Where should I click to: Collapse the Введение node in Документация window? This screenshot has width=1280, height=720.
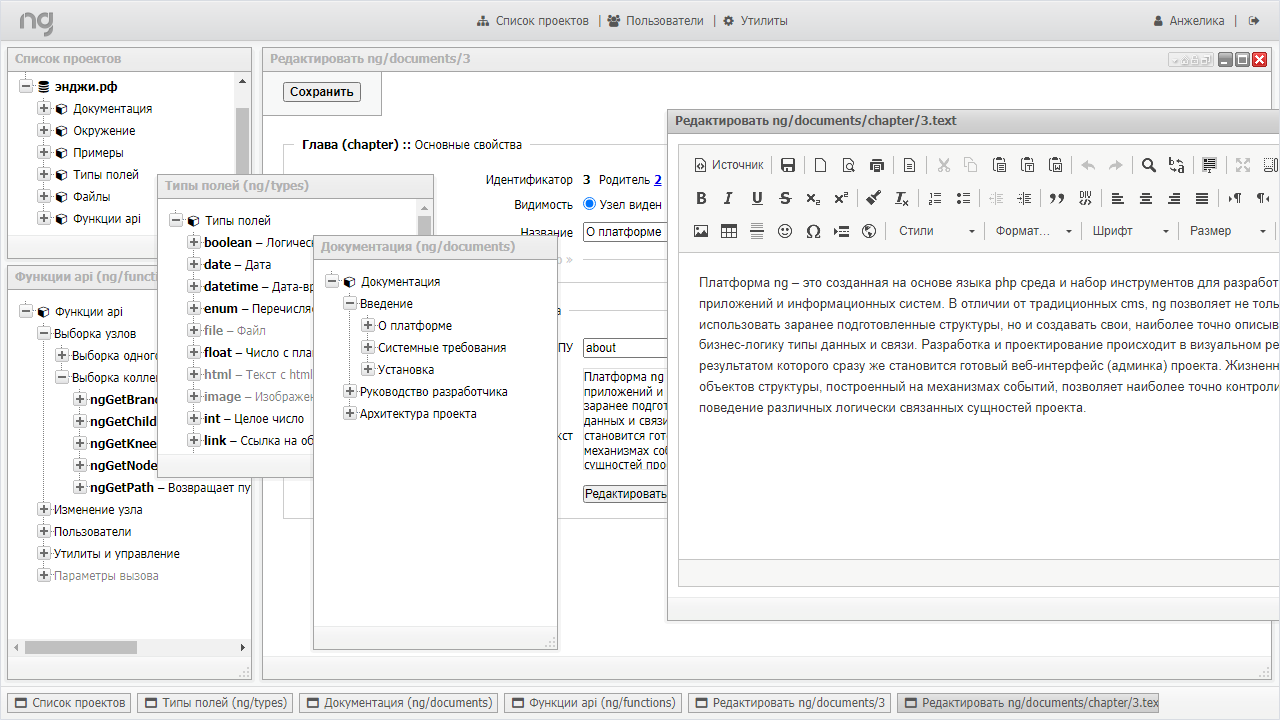point(350,304)
